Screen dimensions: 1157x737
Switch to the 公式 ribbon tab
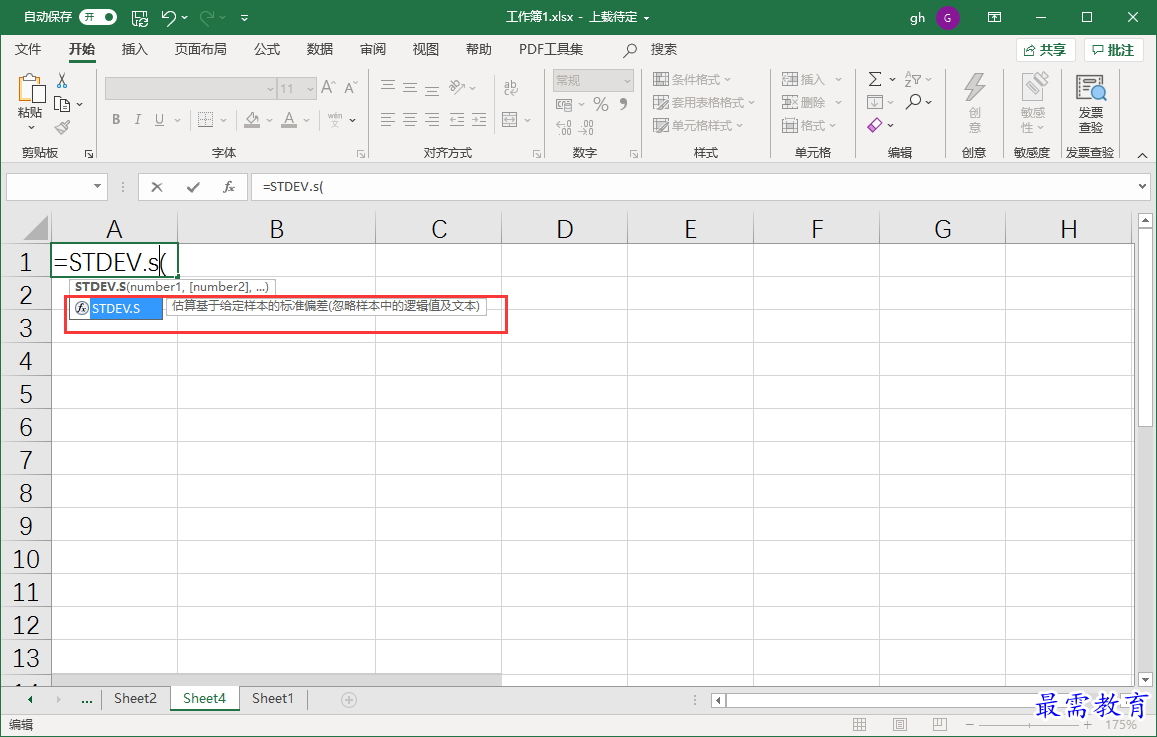click(x=266, y=49)
